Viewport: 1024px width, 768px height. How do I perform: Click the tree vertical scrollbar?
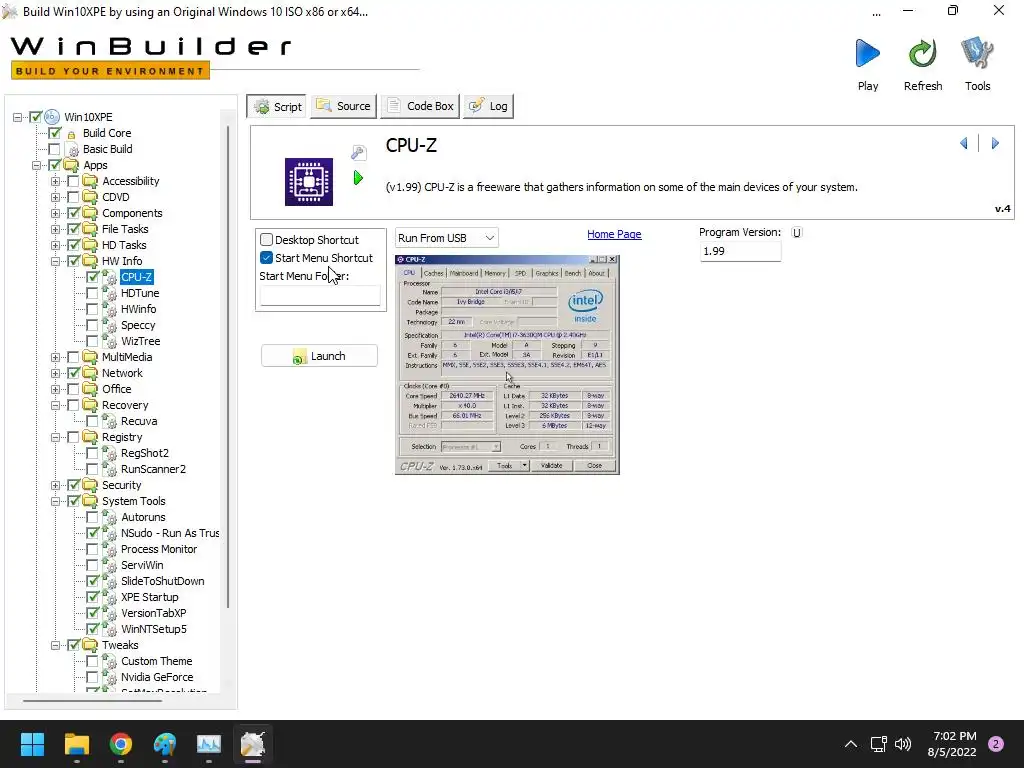(228, 366)
